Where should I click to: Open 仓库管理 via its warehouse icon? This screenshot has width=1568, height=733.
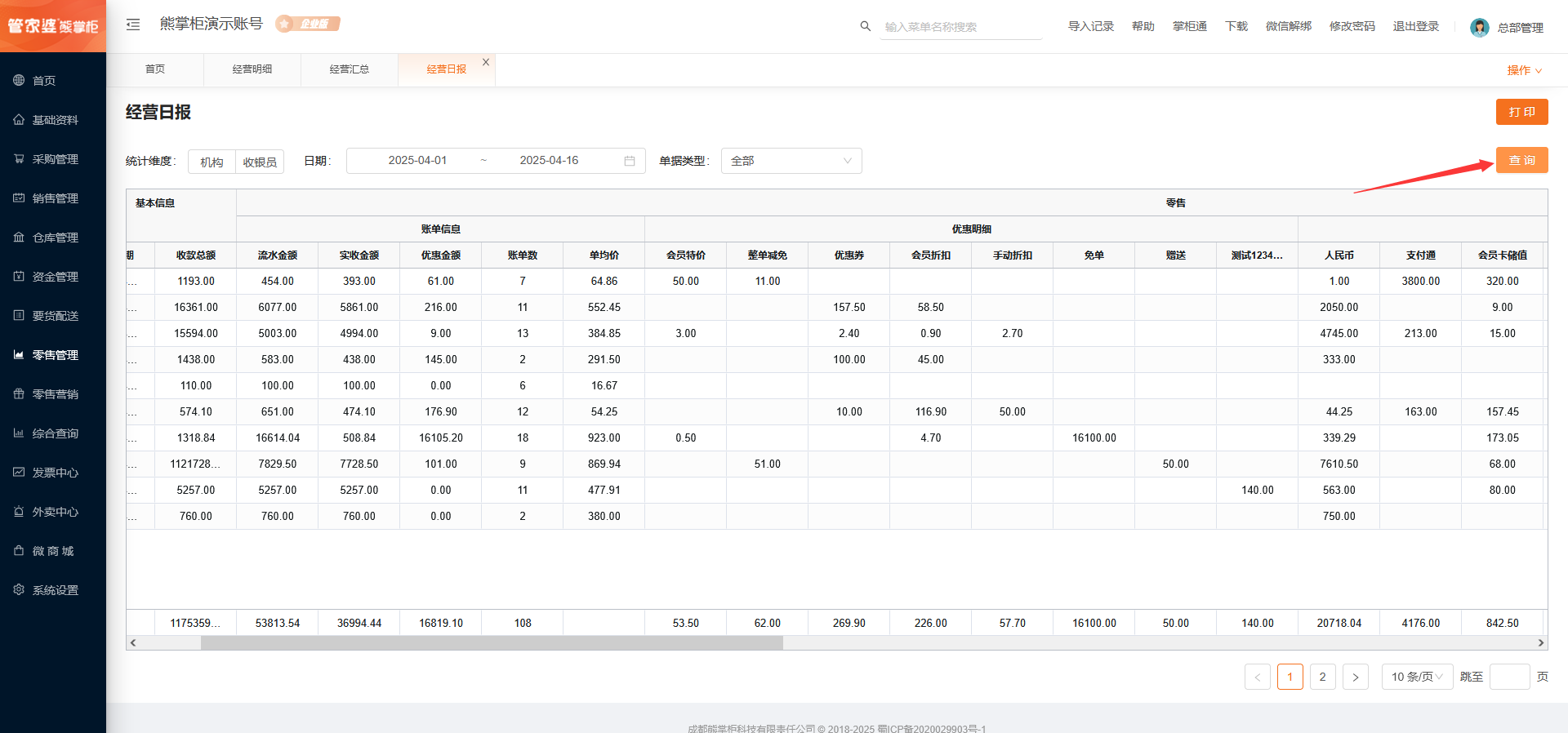click(x=19, y=238)
